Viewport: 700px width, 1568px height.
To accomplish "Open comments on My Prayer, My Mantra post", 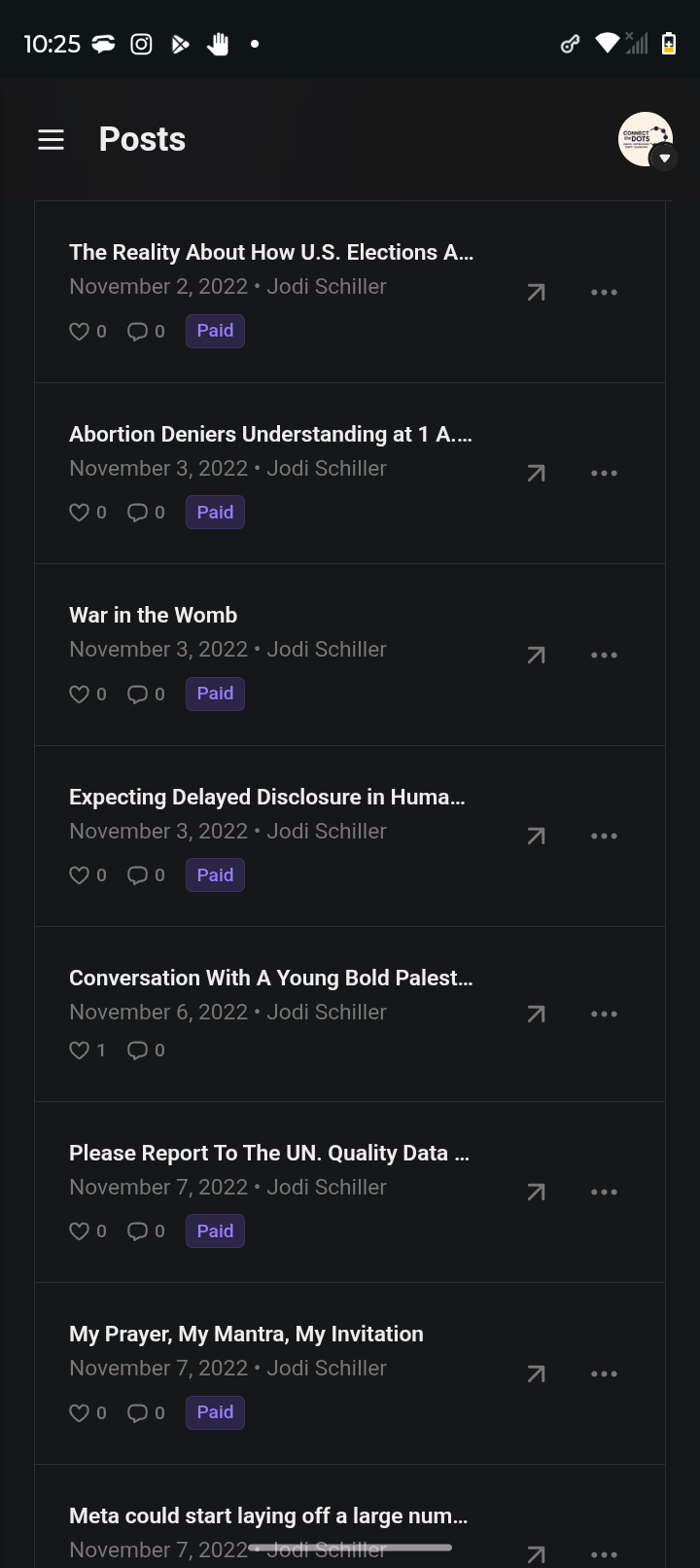I will (138, 1413).
